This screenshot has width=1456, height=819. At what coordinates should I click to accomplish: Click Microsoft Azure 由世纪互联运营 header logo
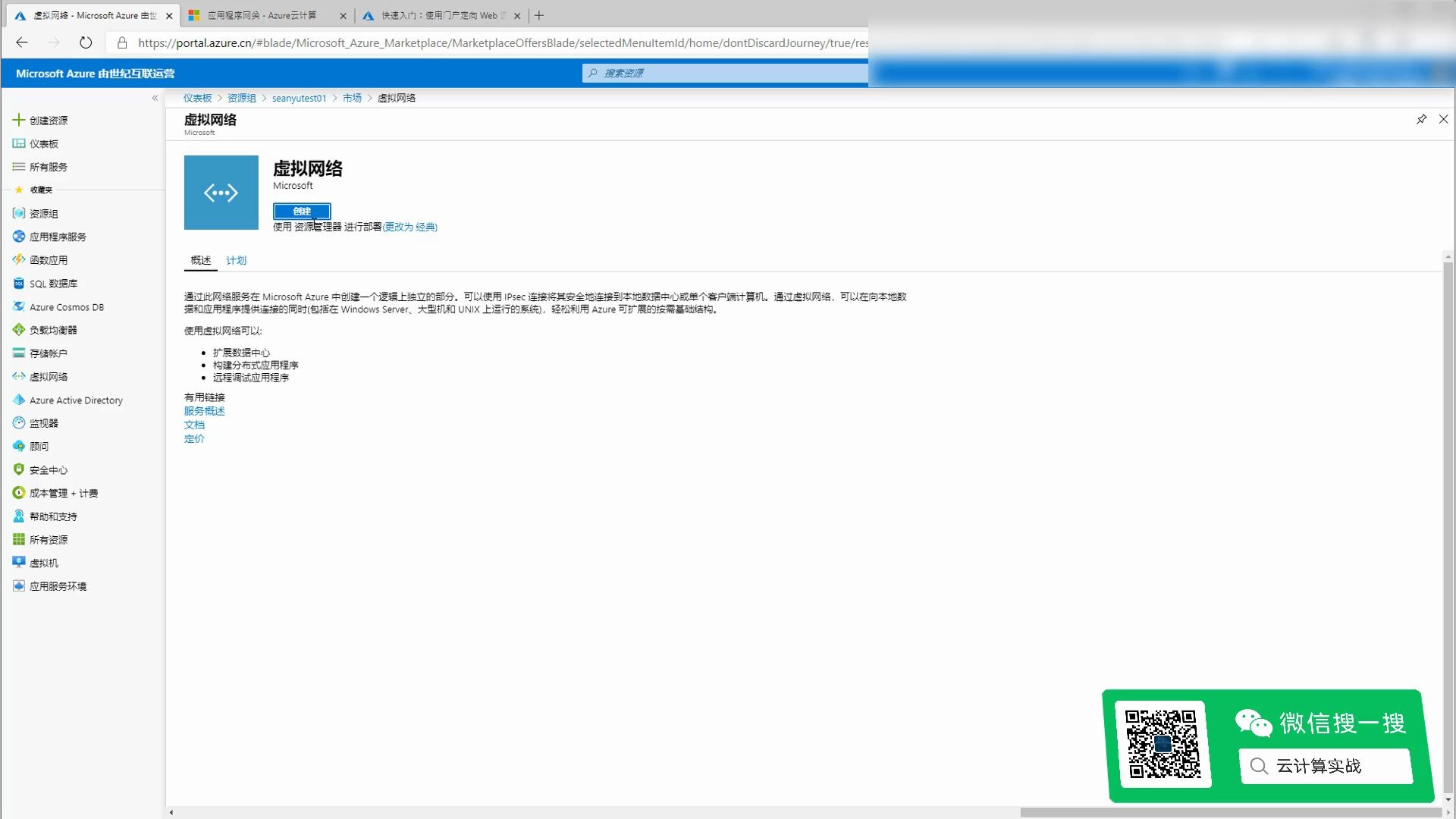tap(96, 74)
